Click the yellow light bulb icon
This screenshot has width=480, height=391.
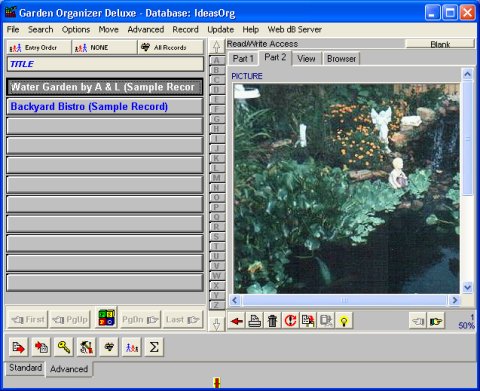click(x=344, y=321)
